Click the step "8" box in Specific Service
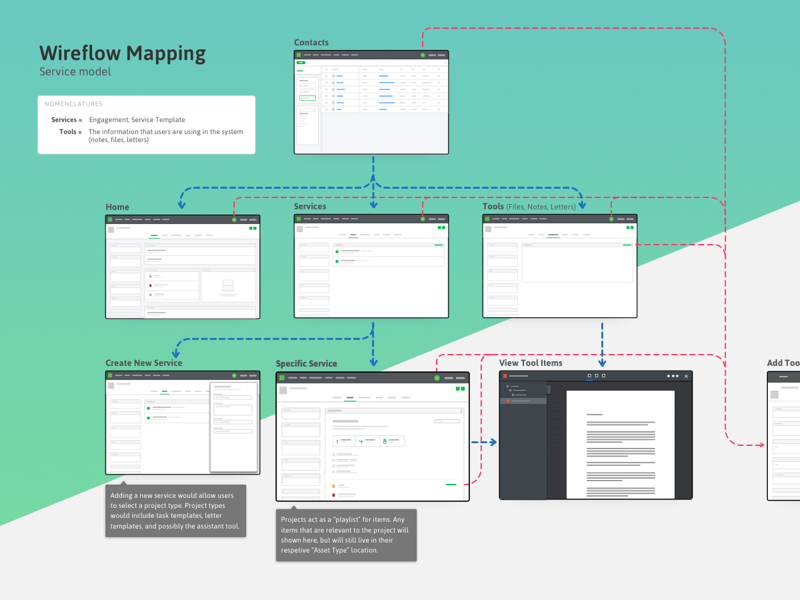 pyautogui.click(x=392, y=441)
